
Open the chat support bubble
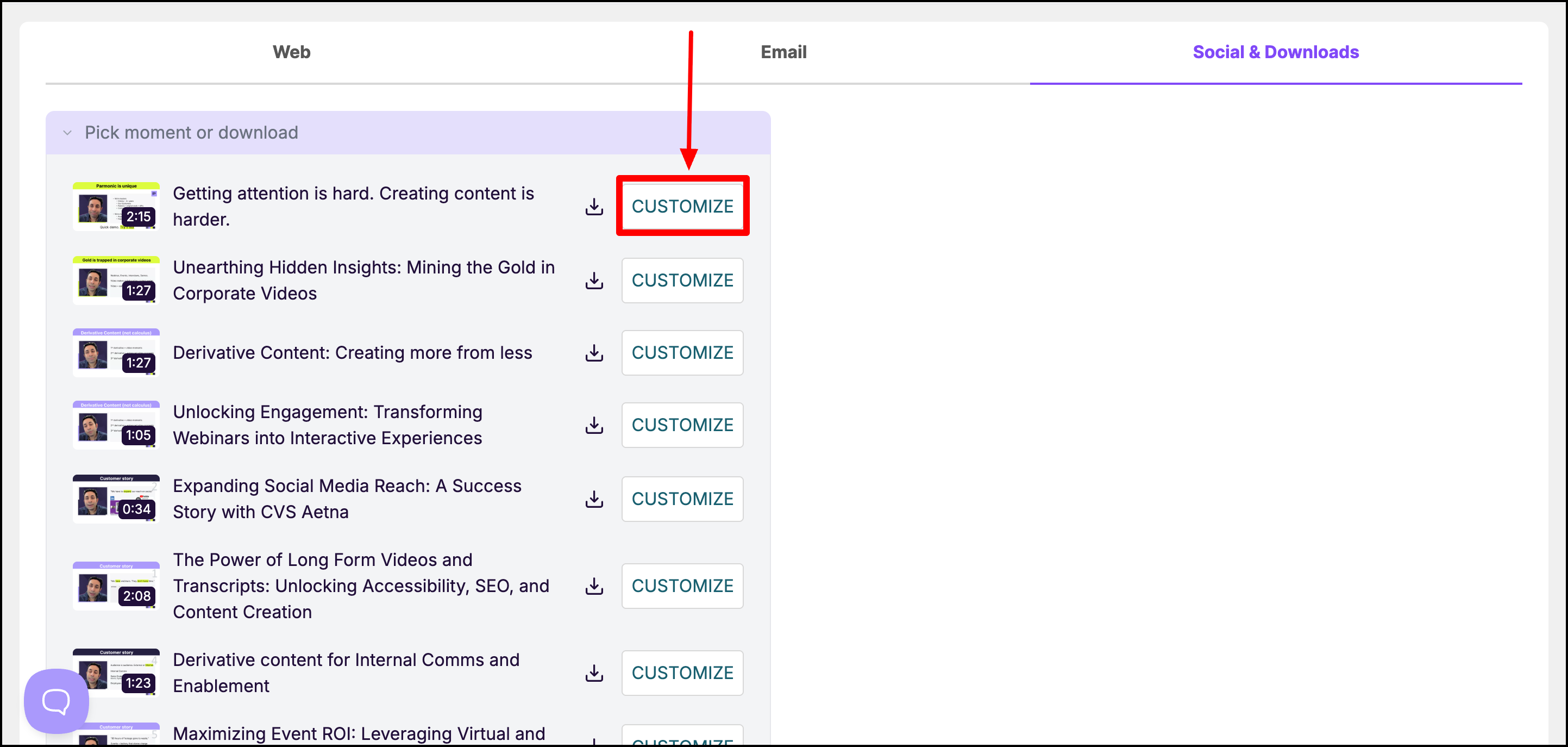coord(56,701)
